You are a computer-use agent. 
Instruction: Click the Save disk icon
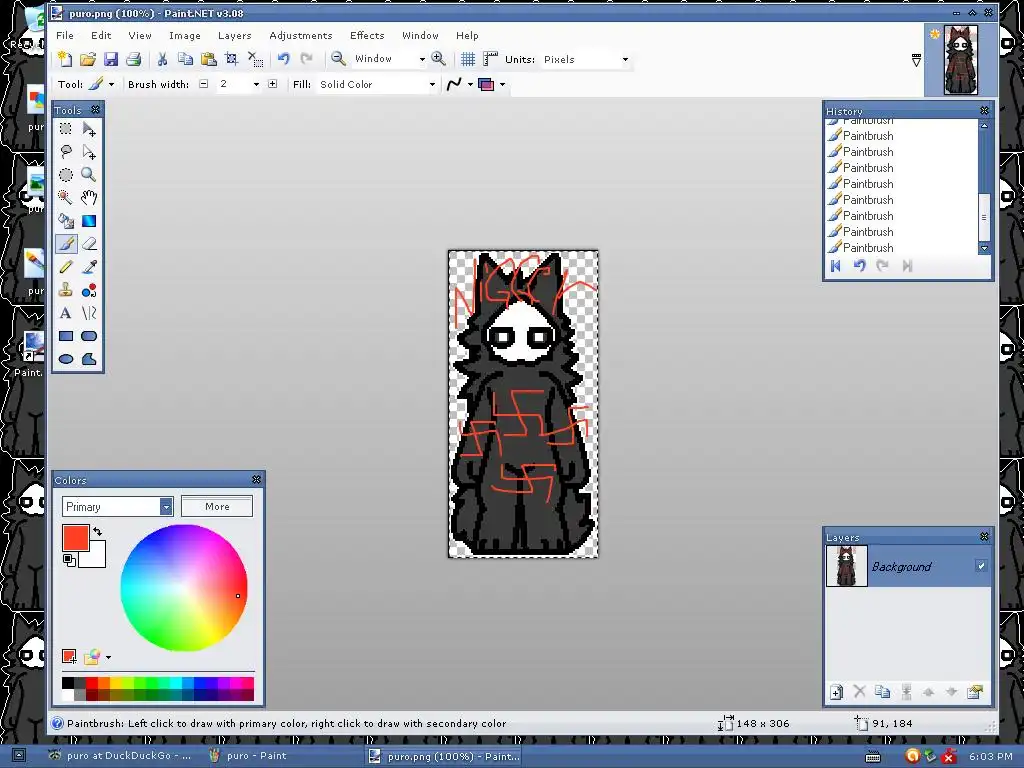tap(110, 59)
